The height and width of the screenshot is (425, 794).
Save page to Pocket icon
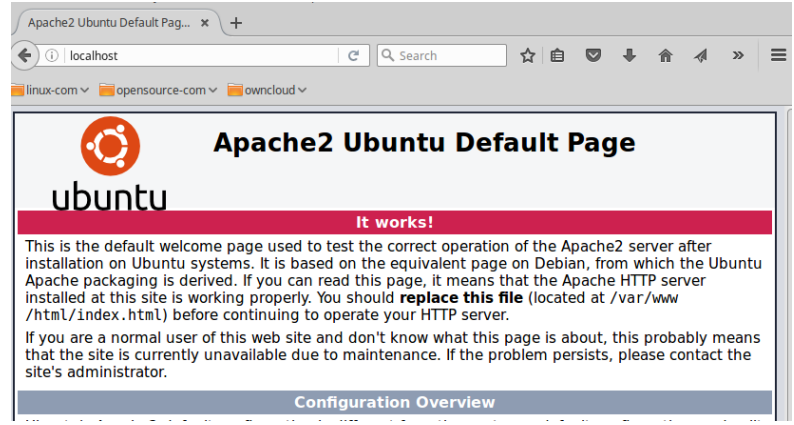click(x=593, y=55)
